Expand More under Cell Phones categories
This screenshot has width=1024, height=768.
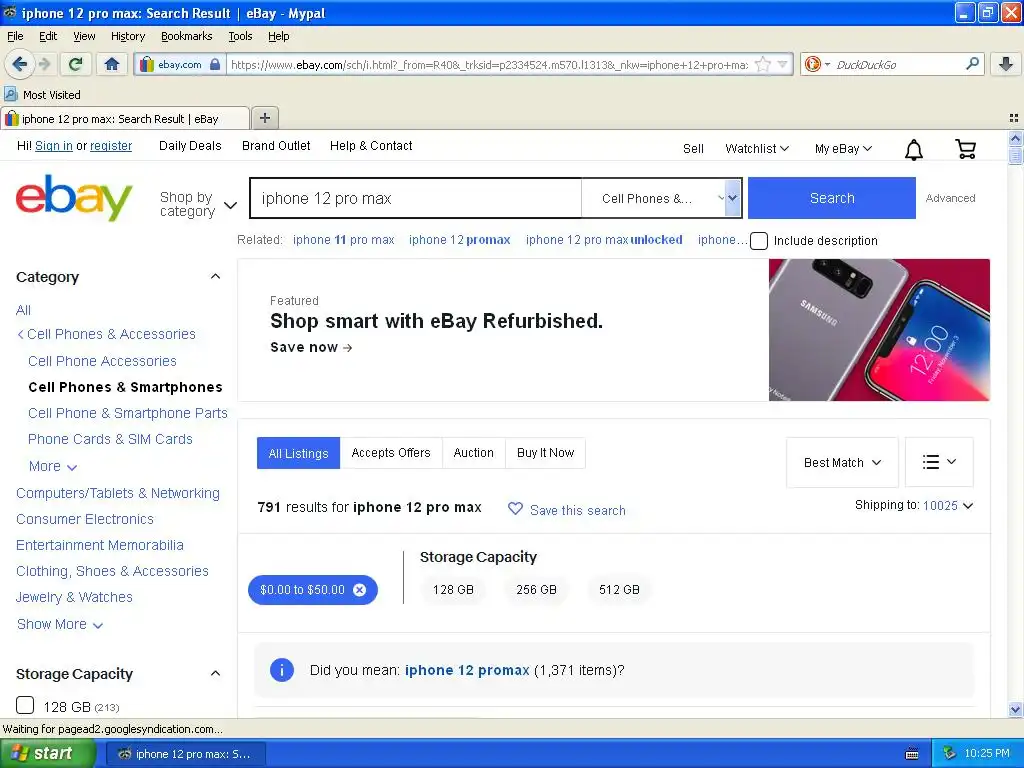(x=53, y=466)
